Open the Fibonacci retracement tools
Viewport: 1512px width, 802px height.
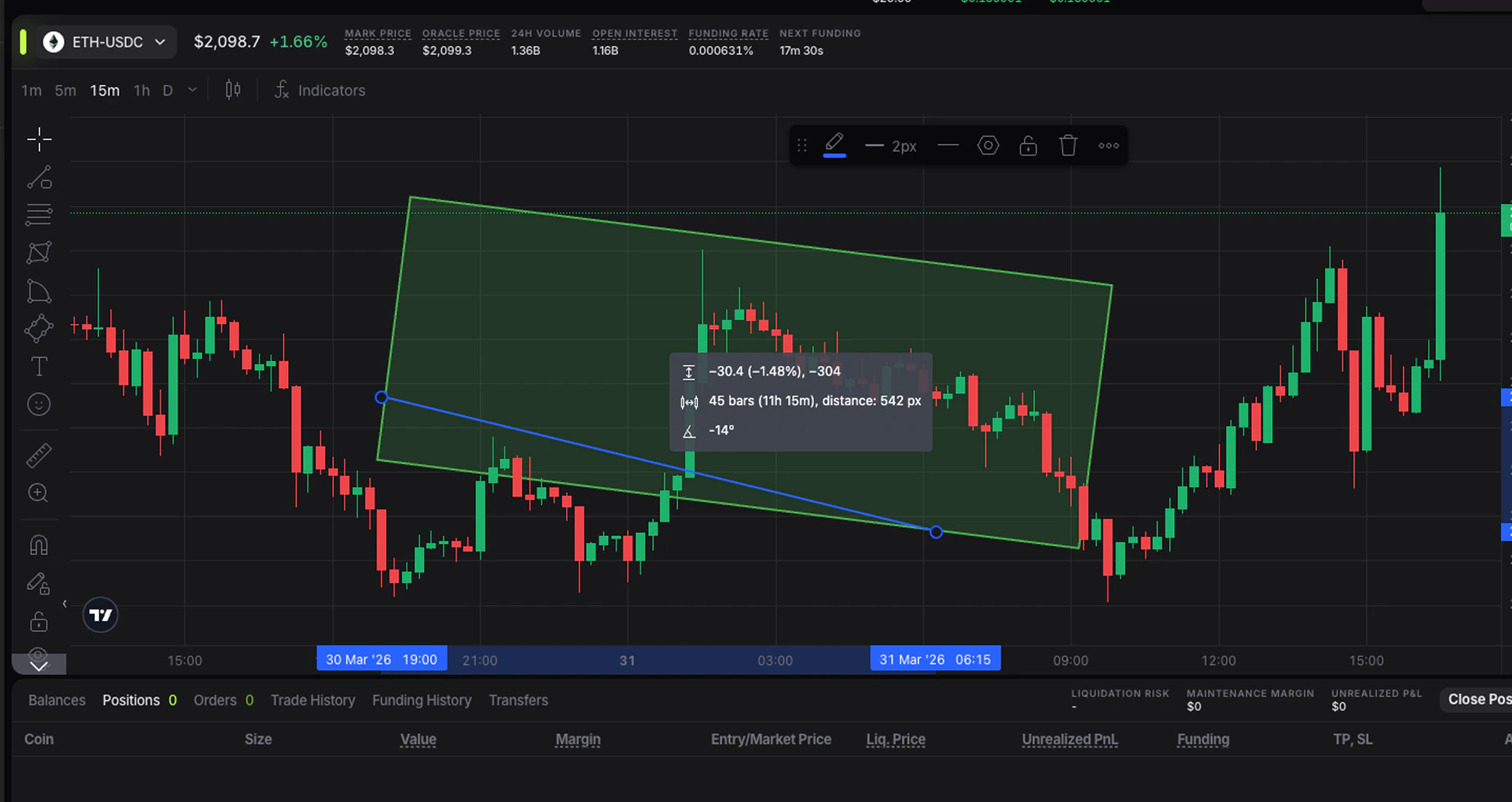pos(39,214)
